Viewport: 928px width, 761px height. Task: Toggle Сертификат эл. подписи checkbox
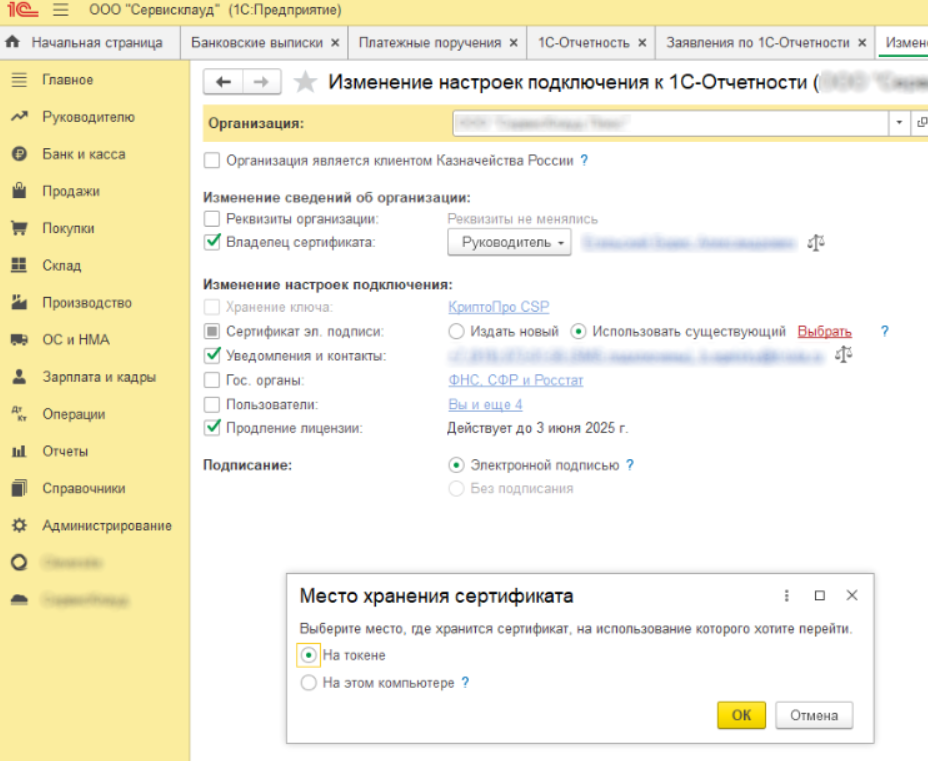pyautogui.click(x=211, y=331)
